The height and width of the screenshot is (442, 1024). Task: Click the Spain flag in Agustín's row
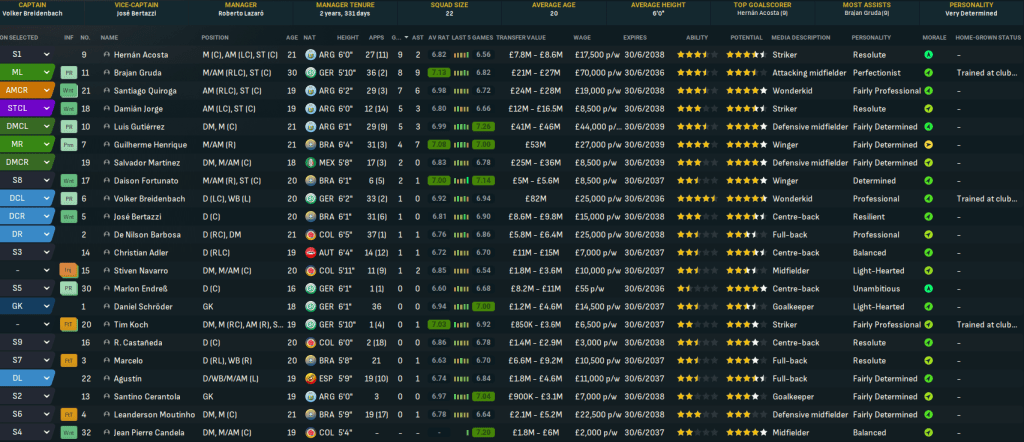(x=311, y=378)
